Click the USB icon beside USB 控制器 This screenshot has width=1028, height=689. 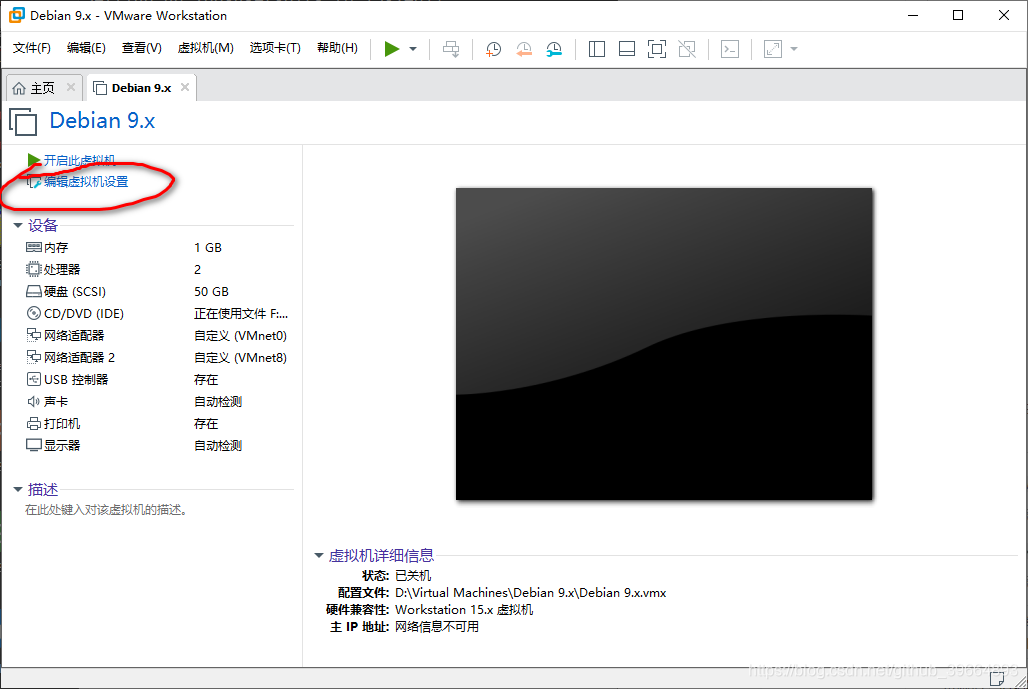(x=33, y=379)
